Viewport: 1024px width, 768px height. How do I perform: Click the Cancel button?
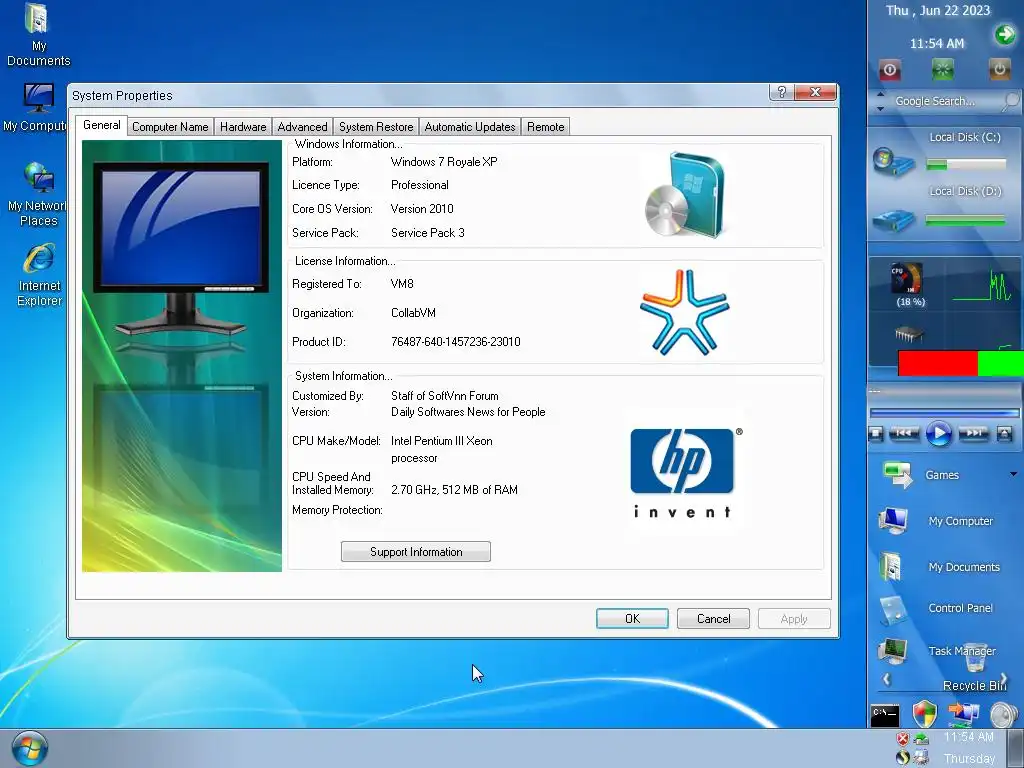coord(713,618)
